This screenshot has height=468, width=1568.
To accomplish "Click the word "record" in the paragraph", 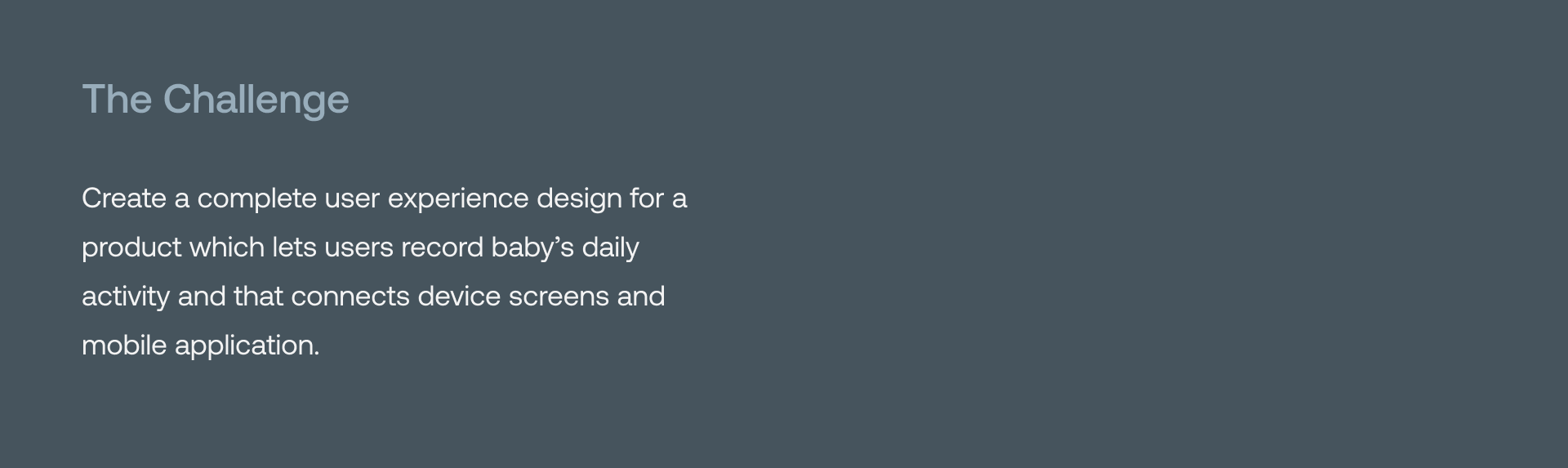I will [442, 247].
